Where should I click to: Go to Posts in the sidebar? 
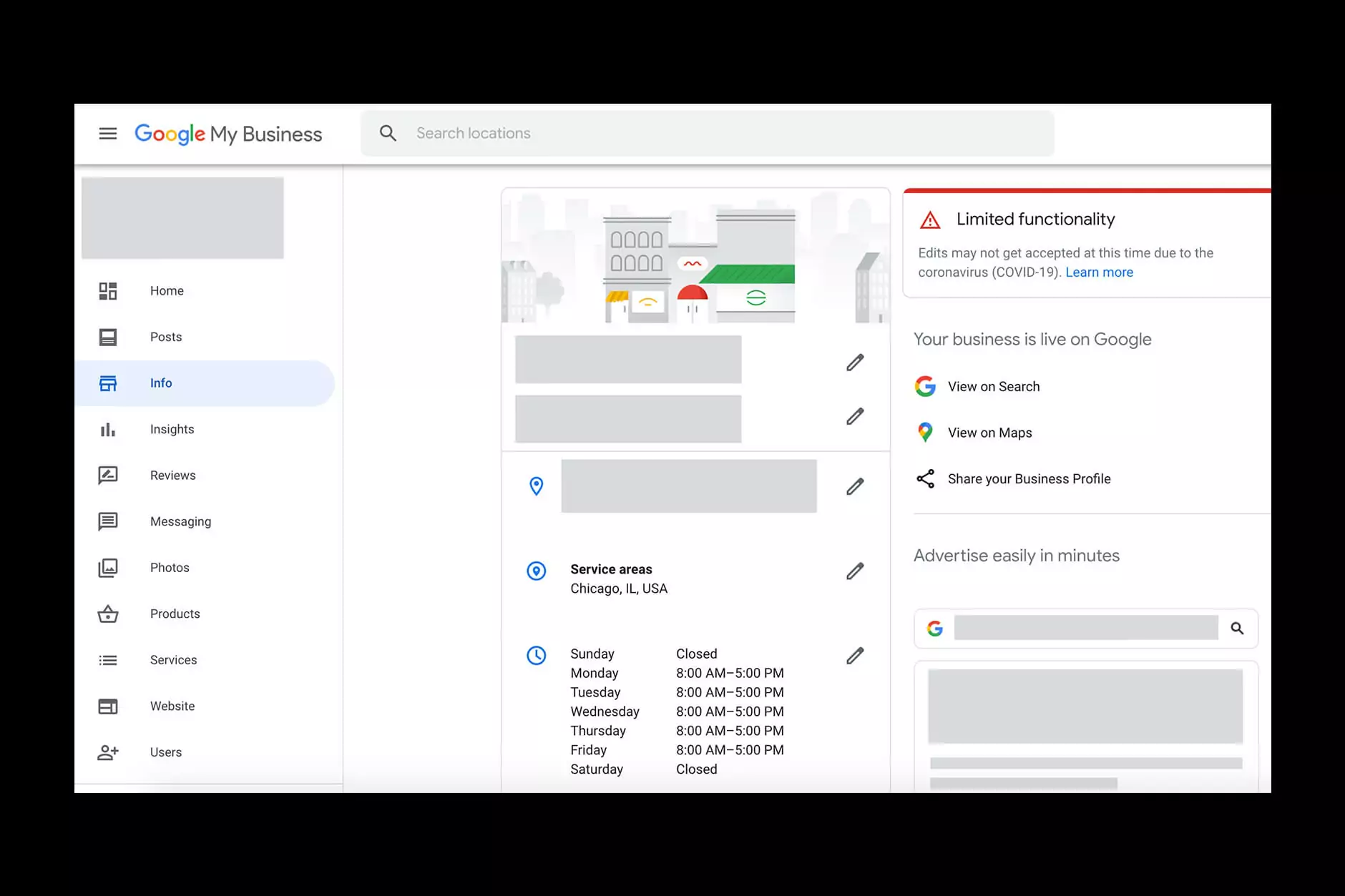pos(166,337)
